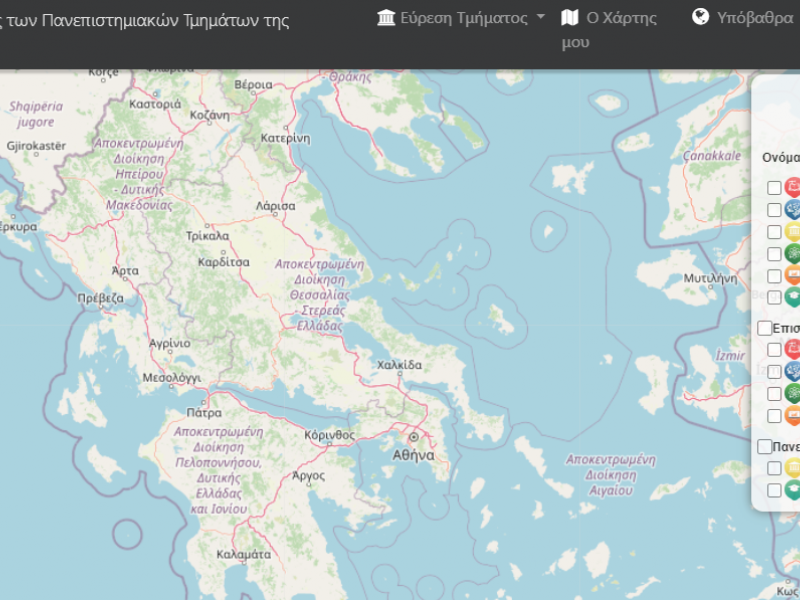Click the Αθήνα capital marker on map
Image resolution: width=800 pixels, height=600 pixels.
tap(413, 438)
